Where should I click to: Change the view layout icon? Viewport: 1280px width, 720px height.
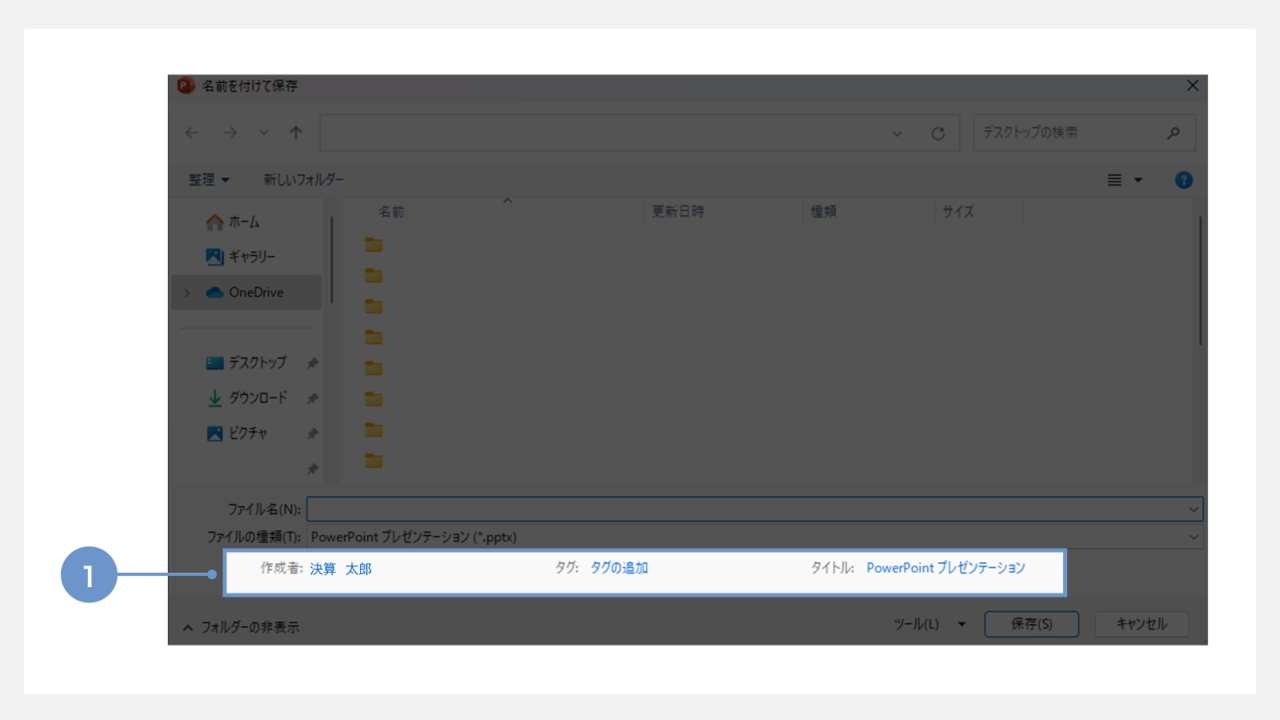[x=1115, y=180]
